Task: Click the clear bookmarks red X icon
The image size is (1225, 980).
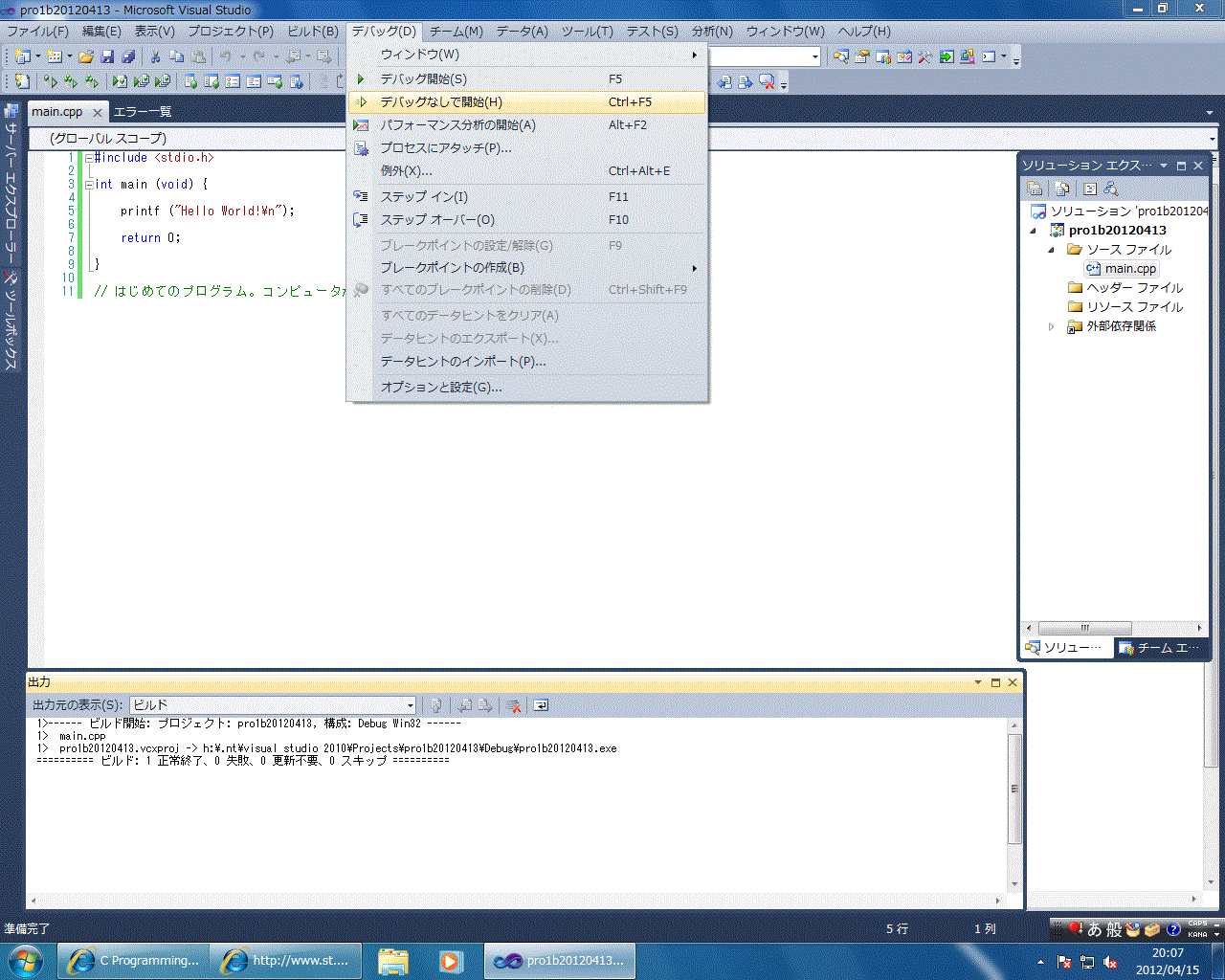Action: click(x=767, y=82)
